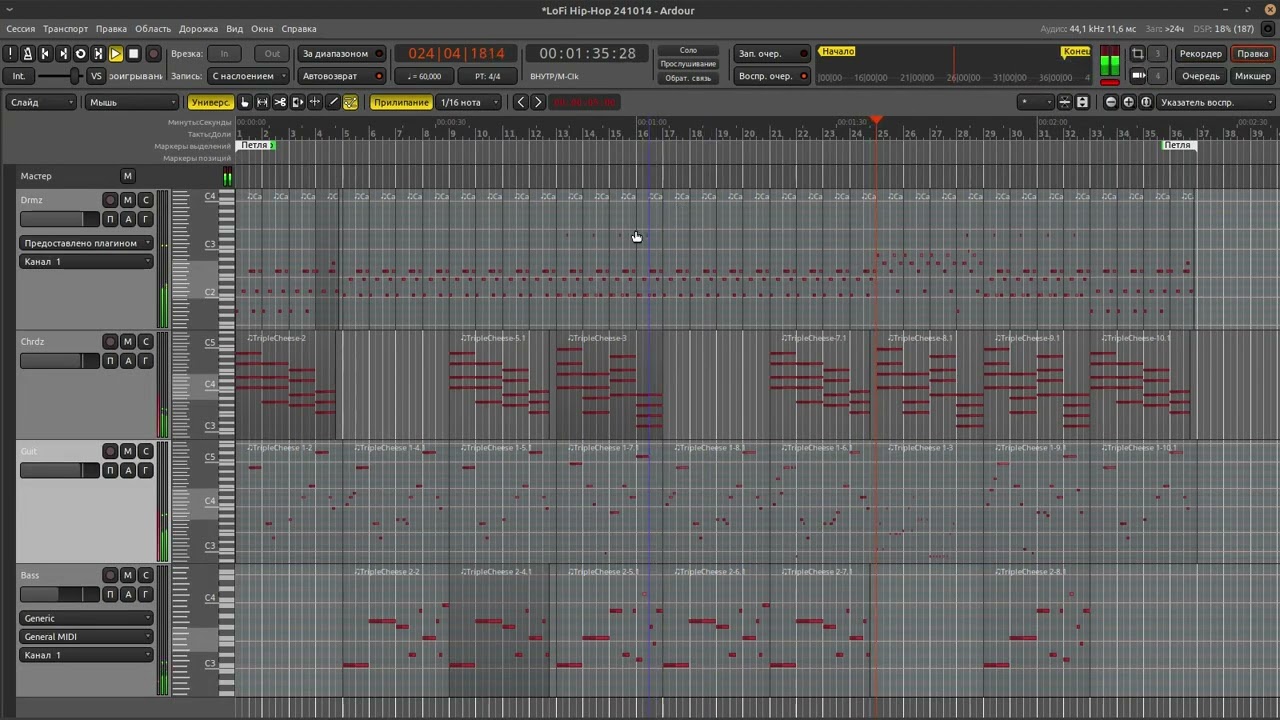
Task: Click the orange 024|04|1814 bars clock
Action: coord(457,54)
